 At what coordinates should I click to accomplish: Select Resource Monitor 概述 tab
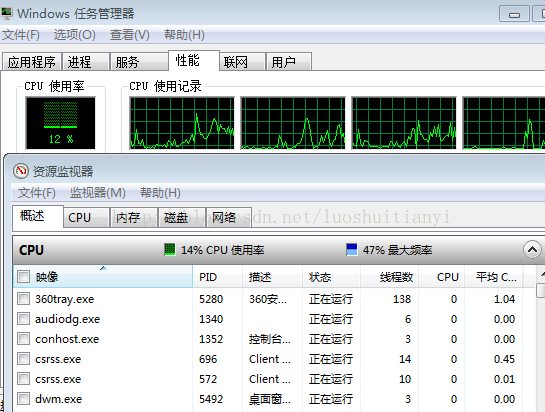coord(38,216)
